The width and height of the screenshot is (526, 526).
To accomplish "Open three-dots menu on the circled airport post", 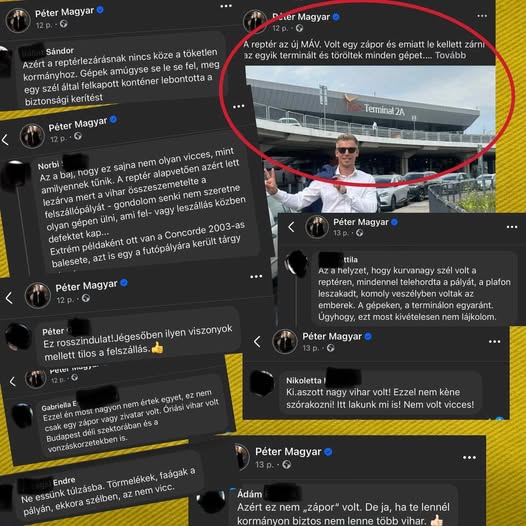I will pyautogui.click(x=482, y=16).
